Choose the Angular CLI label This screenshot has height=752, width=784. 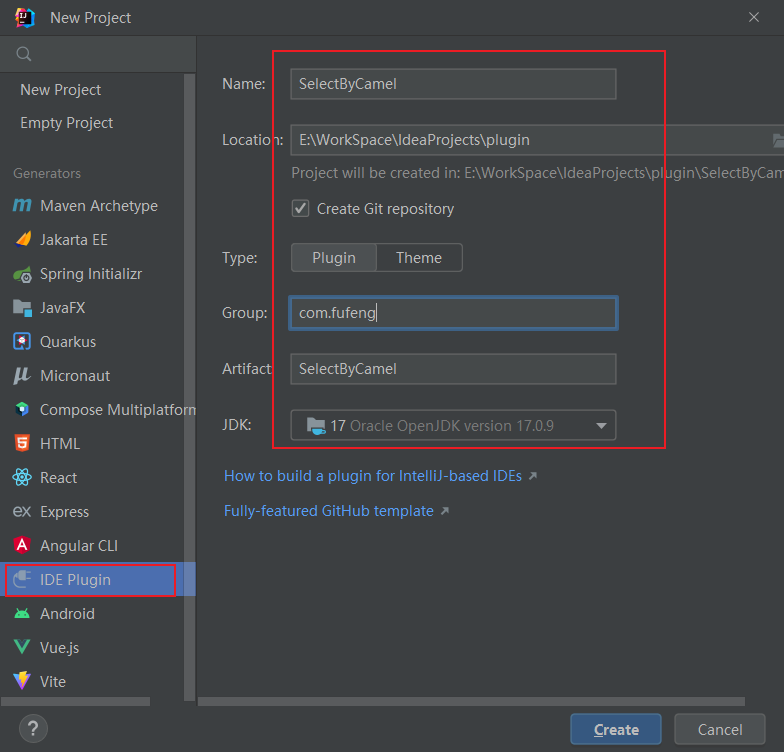[79, 546]
